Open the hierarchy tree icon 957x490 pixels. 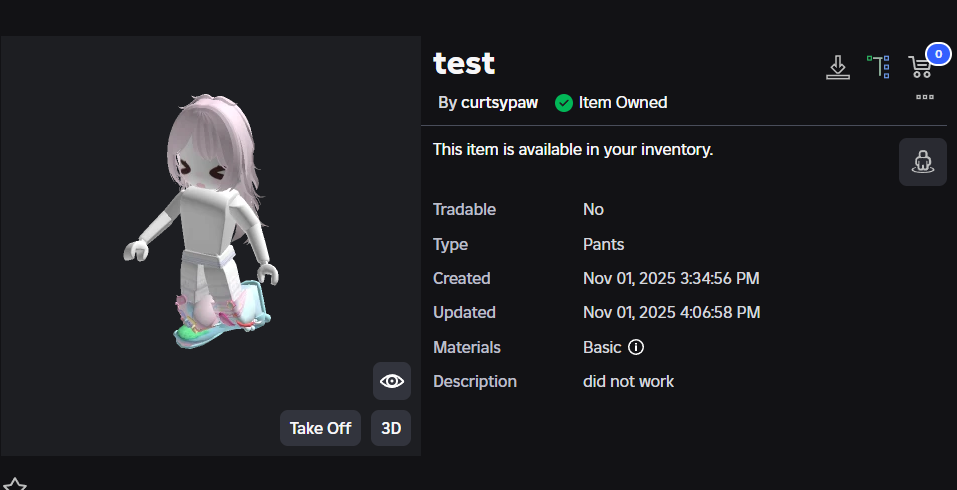click(x=879, y=67)
